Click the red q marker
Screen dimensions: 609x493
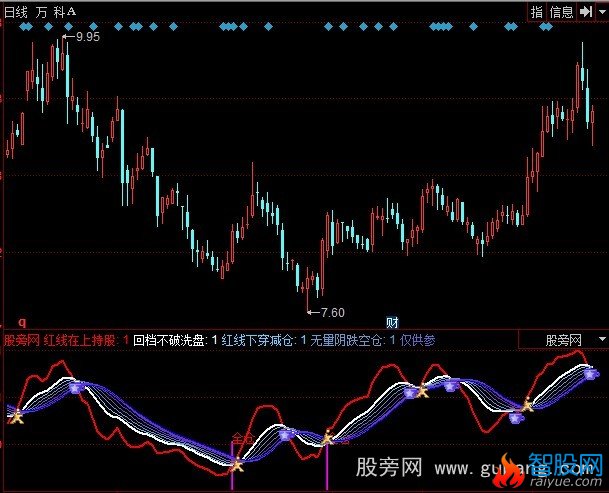click(x=22, y=322)
